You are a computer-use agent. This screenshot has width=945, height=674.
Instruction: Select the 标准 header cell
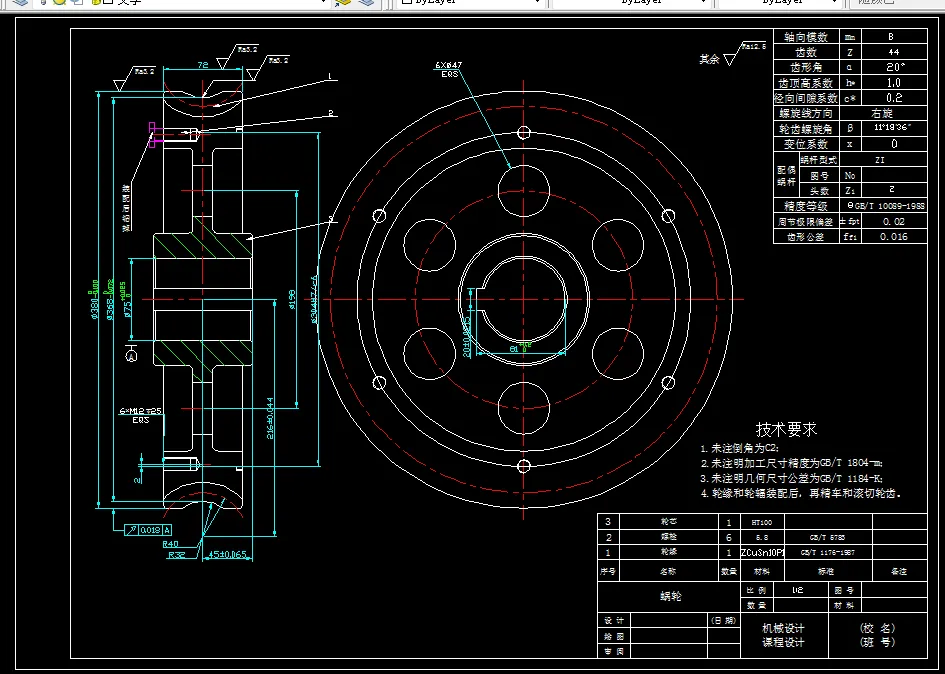coord(828,571)
